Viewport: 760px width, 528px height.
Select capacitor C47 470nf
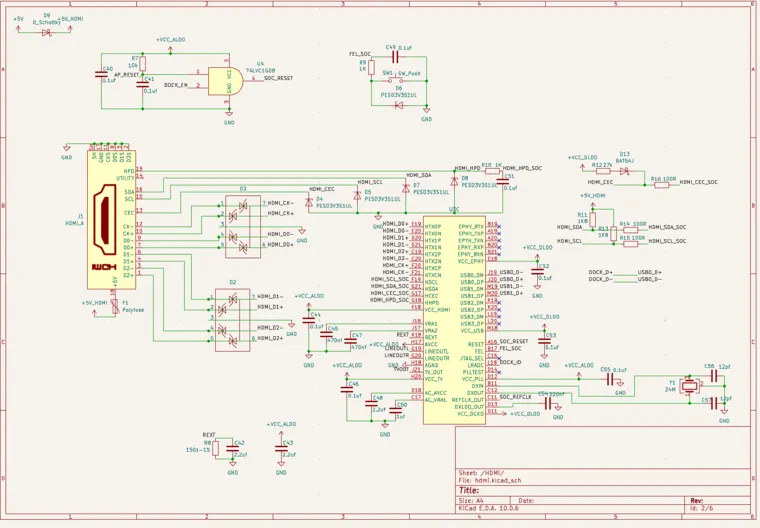(x=350, y=341)
